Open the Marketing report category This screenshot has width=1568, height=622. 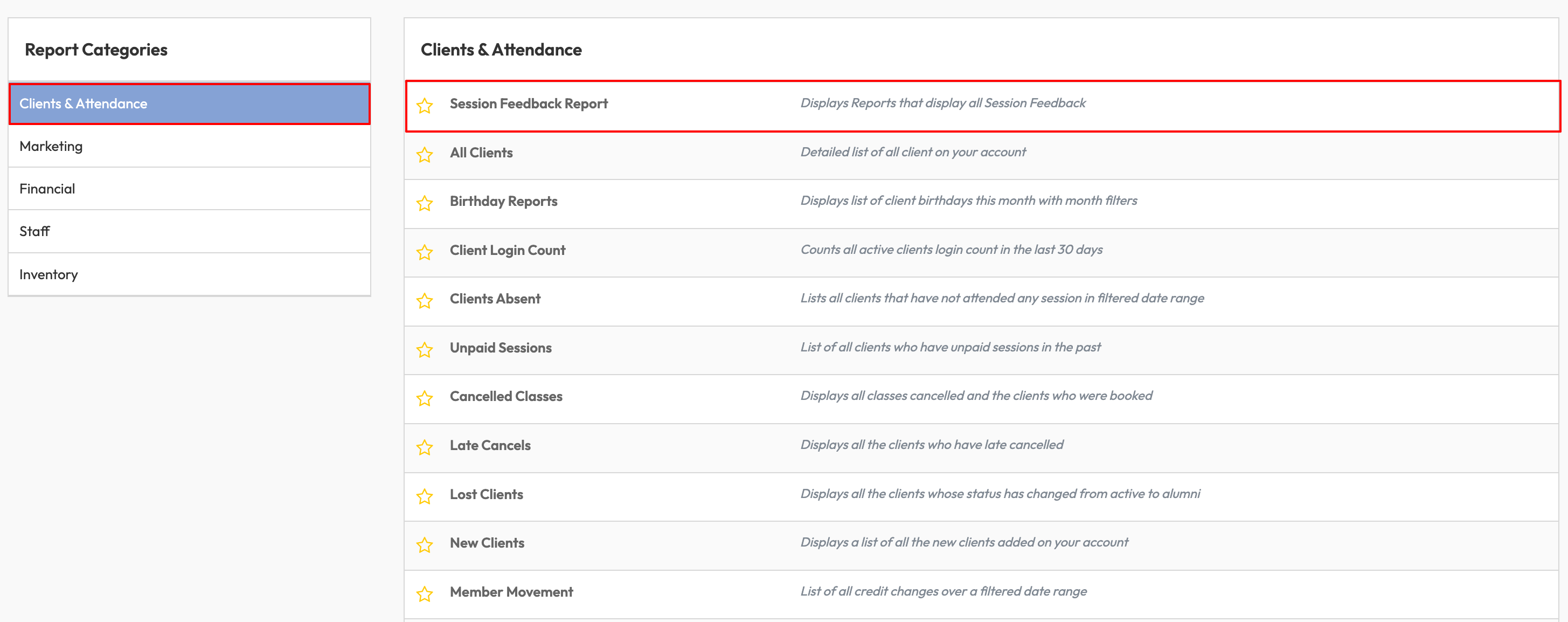(x=189, y=146)
